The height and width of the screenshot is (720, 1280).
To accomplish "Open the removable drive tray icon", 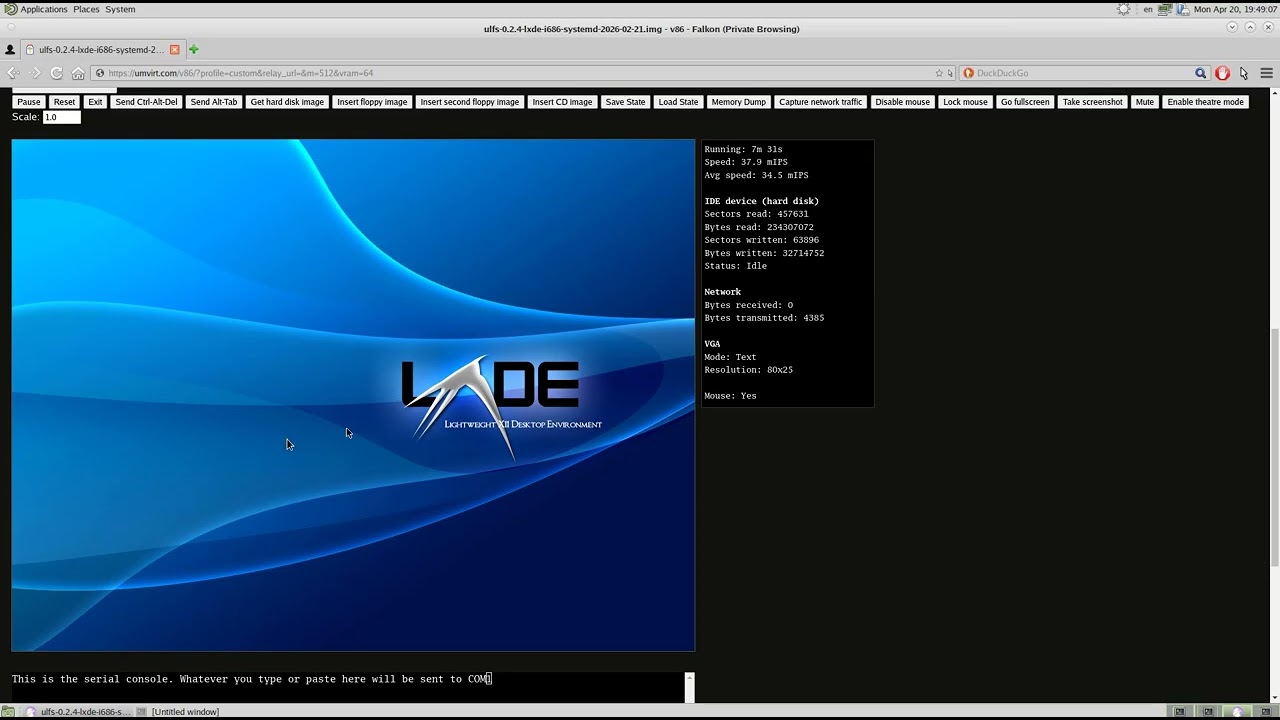I will [1183, 9].
